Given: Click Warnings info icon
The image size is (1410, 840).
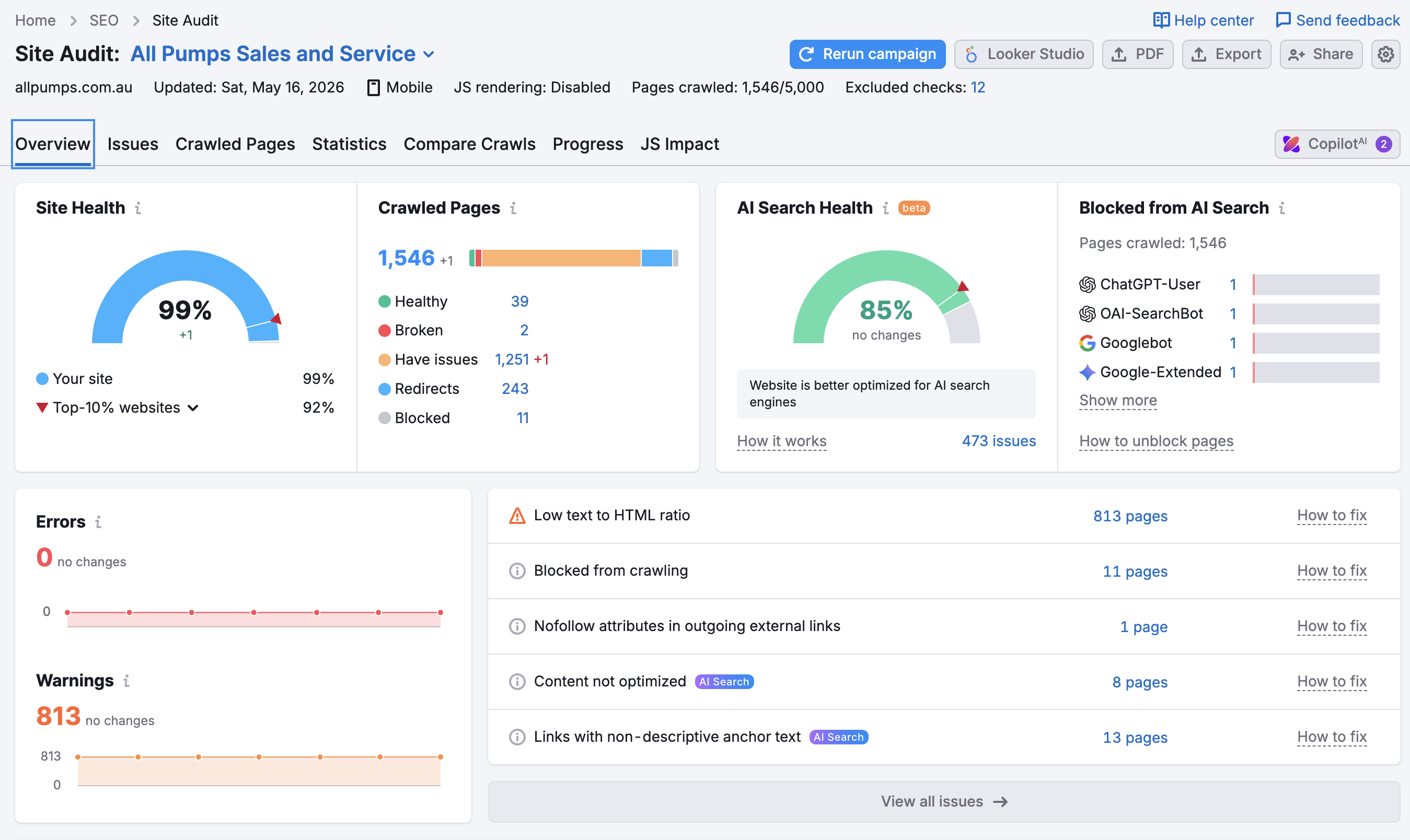Looking at the screenshot, I should point(127,681).
